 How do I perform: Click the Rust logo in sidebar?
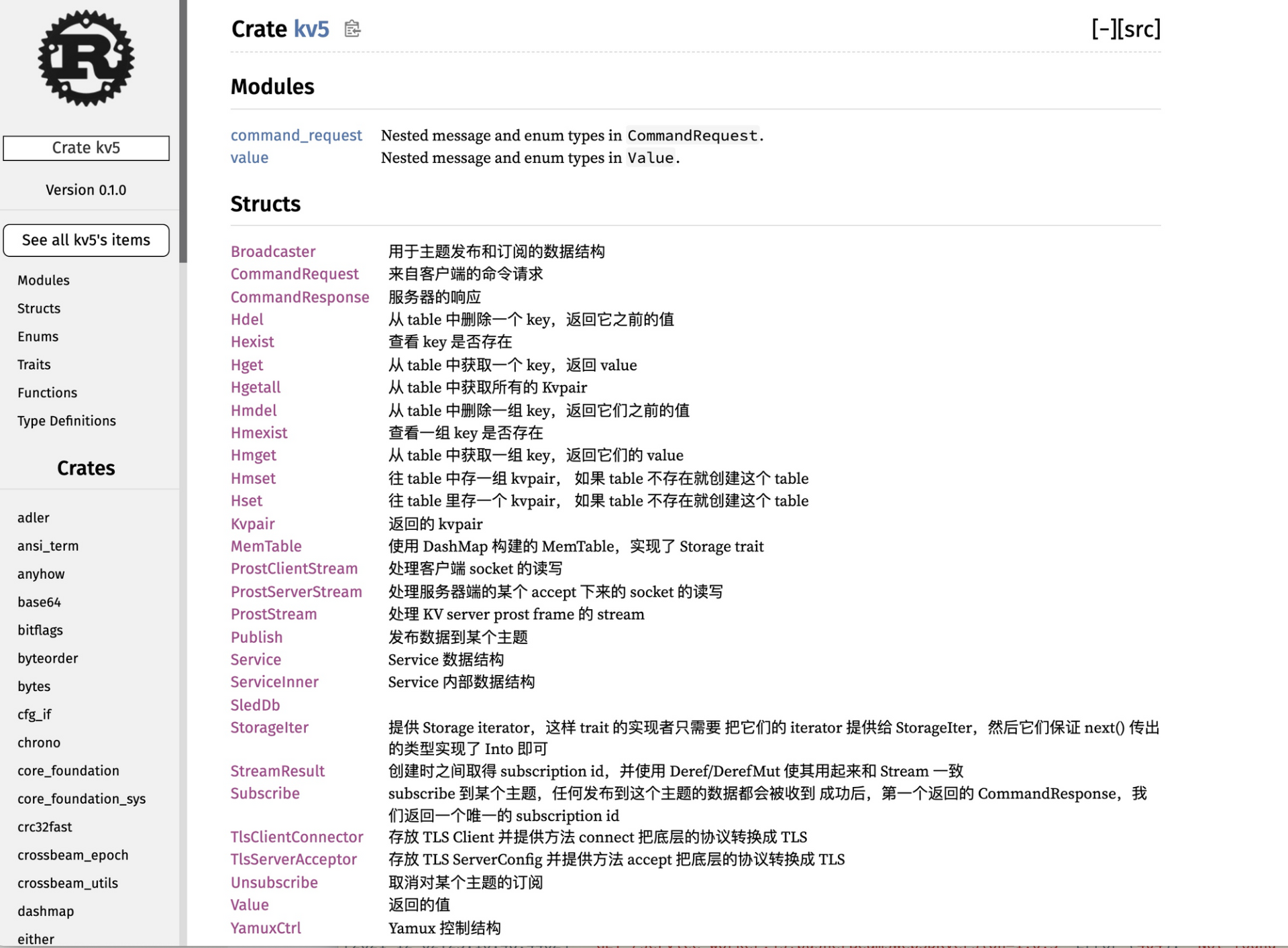pos(86,58)
